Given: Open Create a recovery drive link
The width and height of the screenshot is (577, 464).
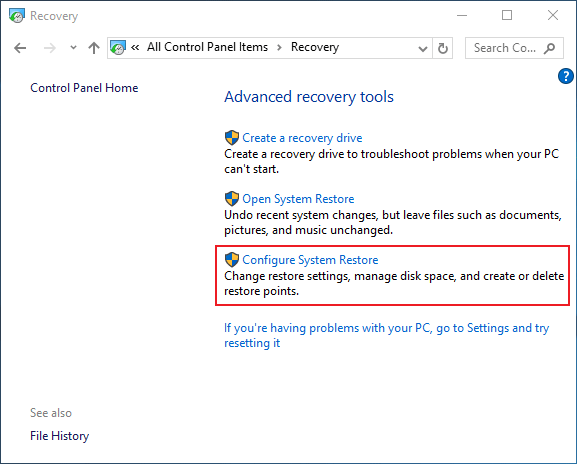Looking at the screenshot, I should (302, 138).
